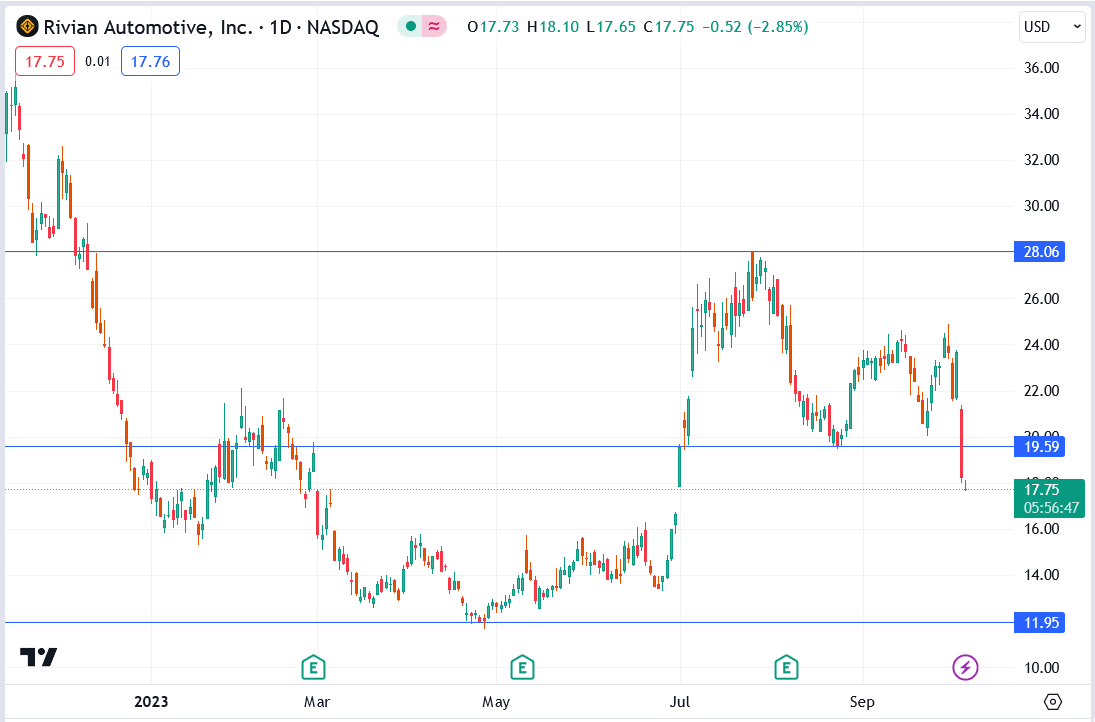Click the open value O17.73 in the legend
Viewport: 1095px width, 722px height.
[x=493, y=27]
